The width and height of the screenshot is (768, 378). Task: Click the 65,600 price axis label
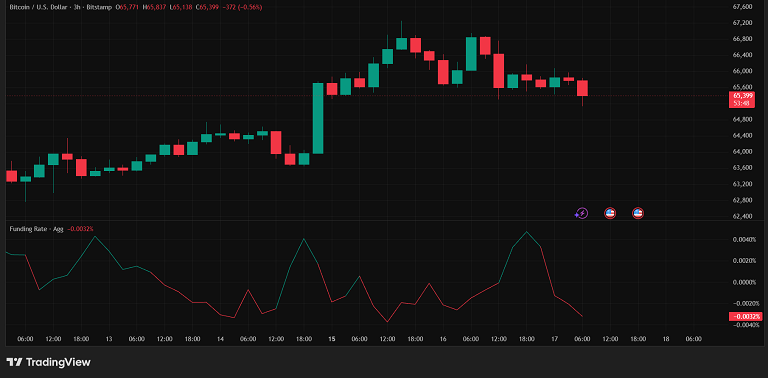pos(743,87)
